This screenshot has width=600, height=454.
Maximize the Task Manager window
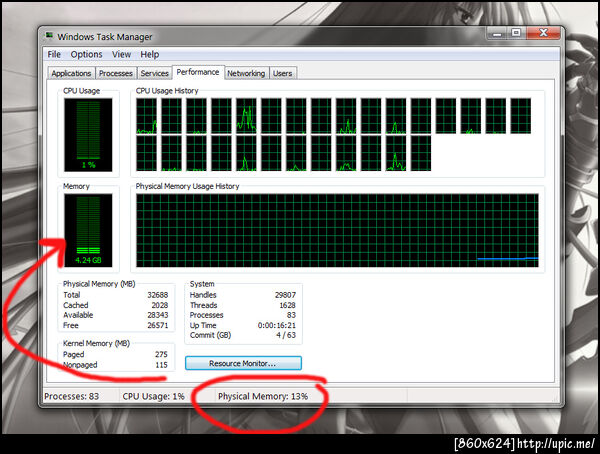516,33
